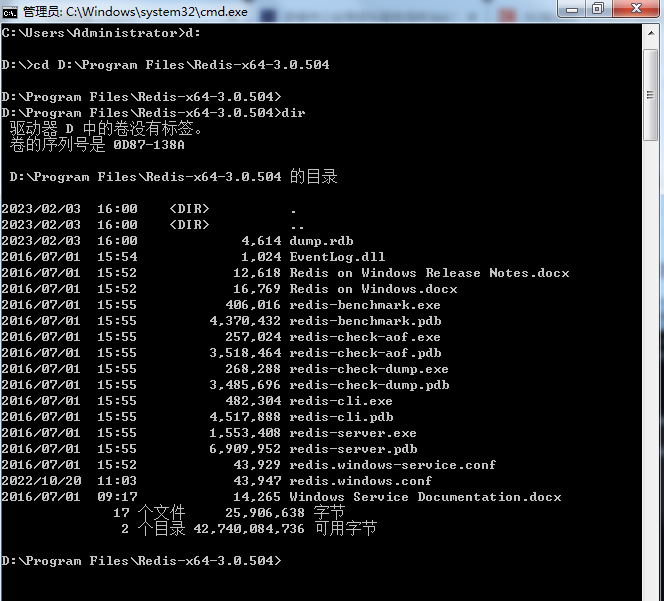Click the double-dot parent directory entry

153,225
